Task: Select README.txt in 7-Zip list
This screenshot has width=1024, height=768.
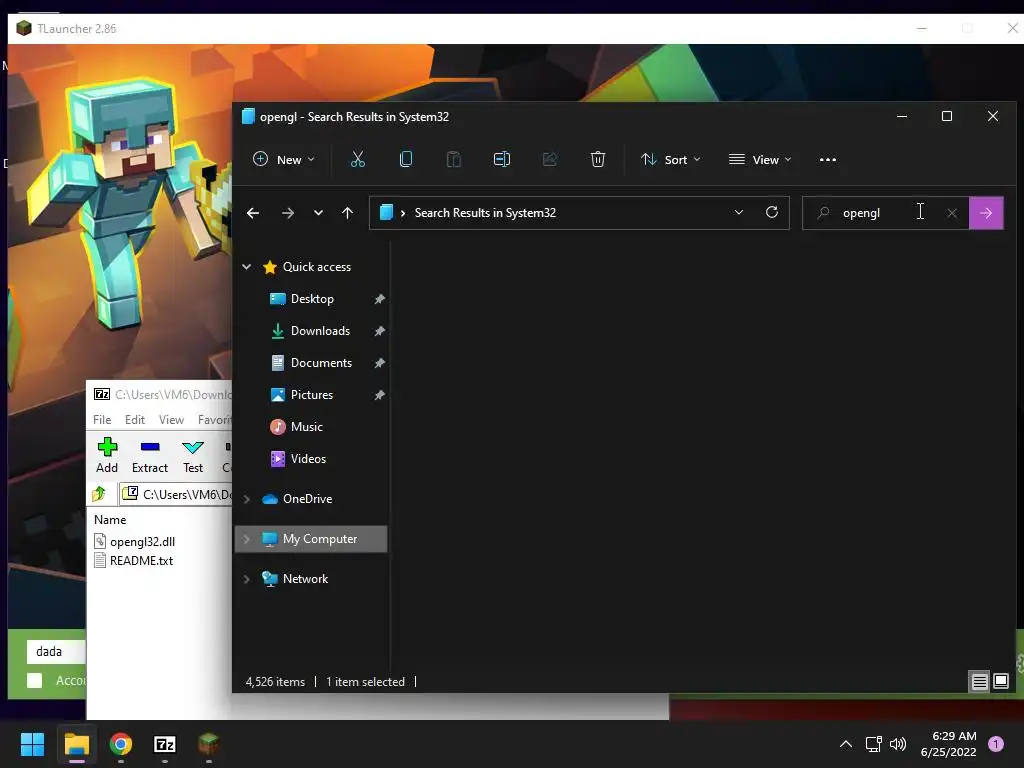Action: (141, 560)
